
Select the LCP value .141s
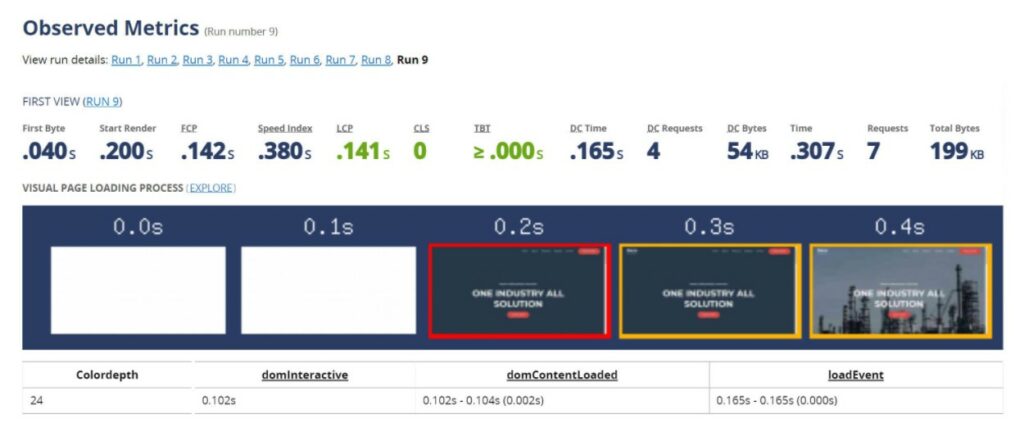[x=363, y=152]
